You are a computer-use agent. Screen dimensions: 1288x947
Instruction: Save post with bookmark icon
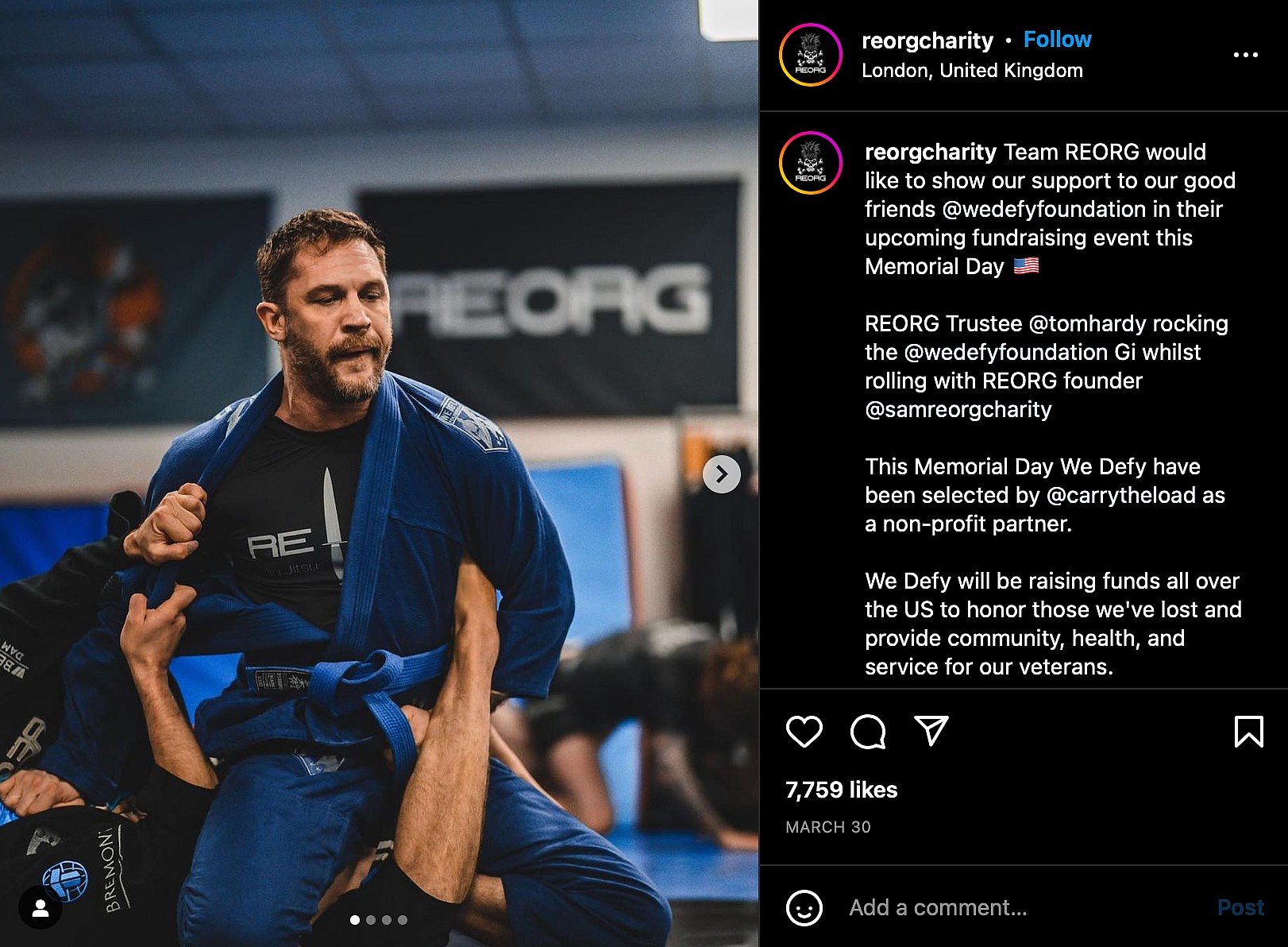point(1248,731)
